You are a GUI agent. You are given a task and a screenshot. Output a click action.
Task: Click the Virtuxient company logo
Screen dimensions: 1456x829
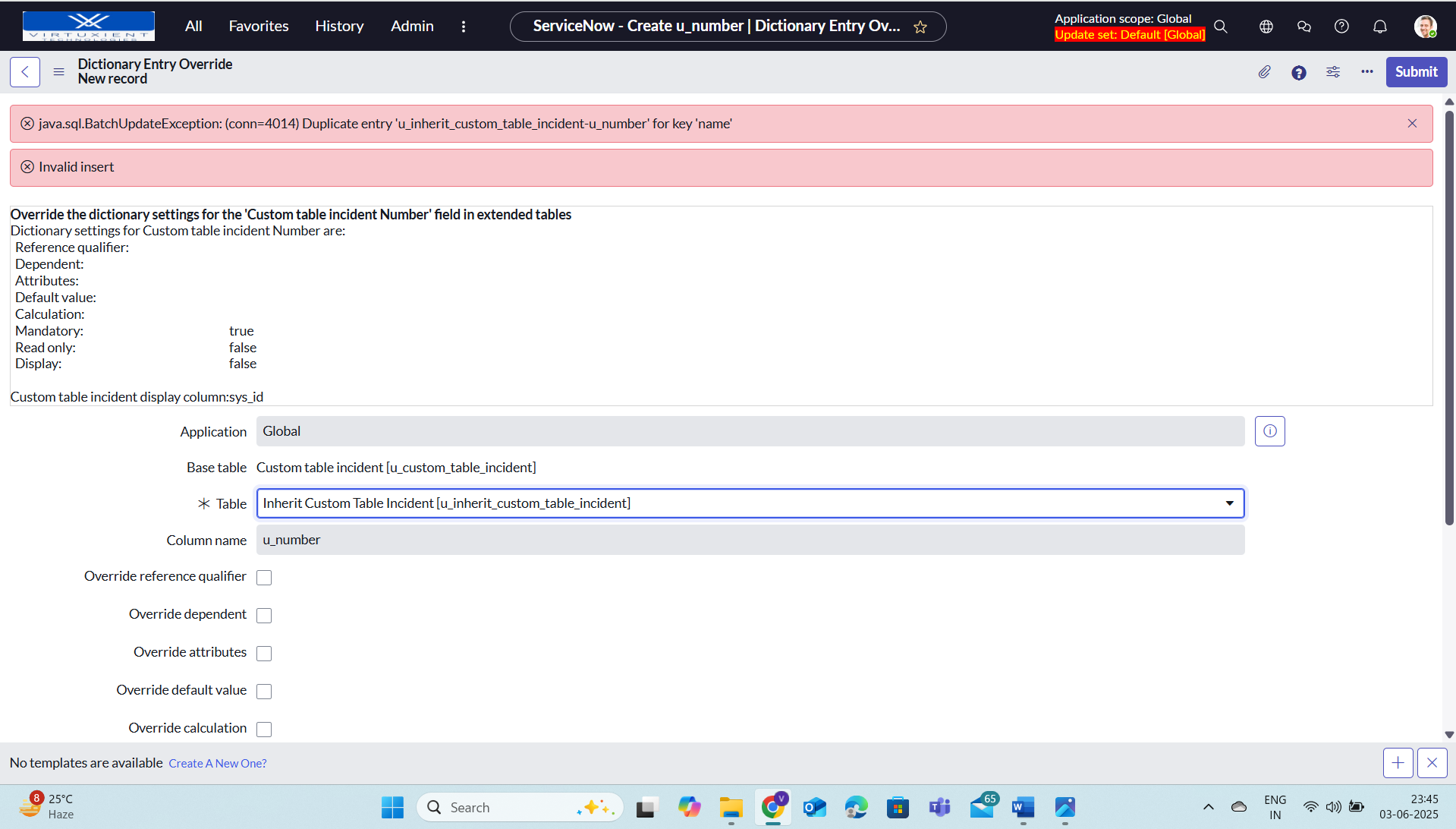coord(89,26)
